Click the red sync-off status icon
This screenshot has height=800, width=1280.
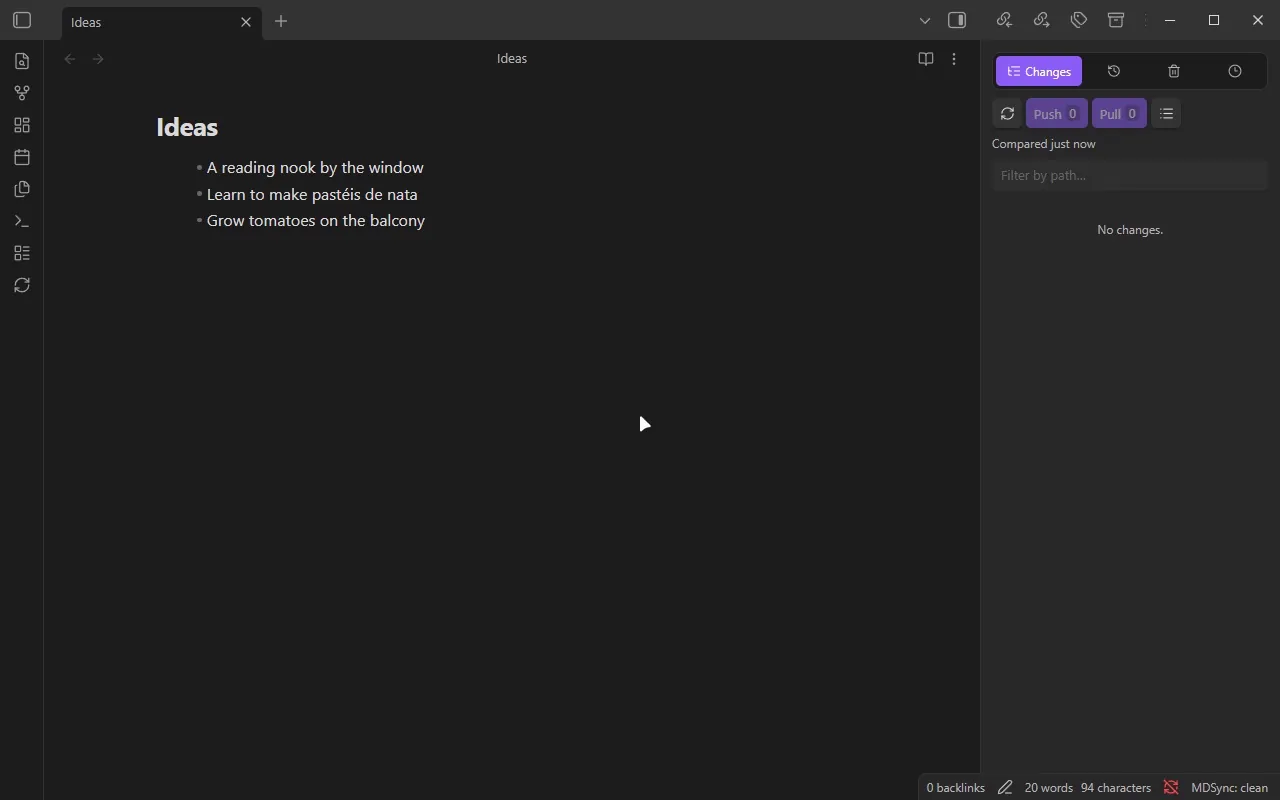[1171, 788]
